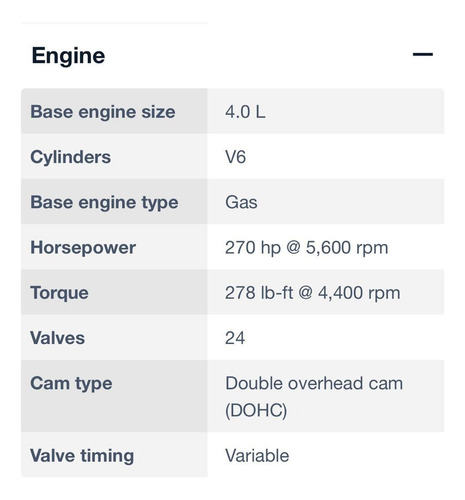Click the (DOHC) abbreviation text

[256, 410]
